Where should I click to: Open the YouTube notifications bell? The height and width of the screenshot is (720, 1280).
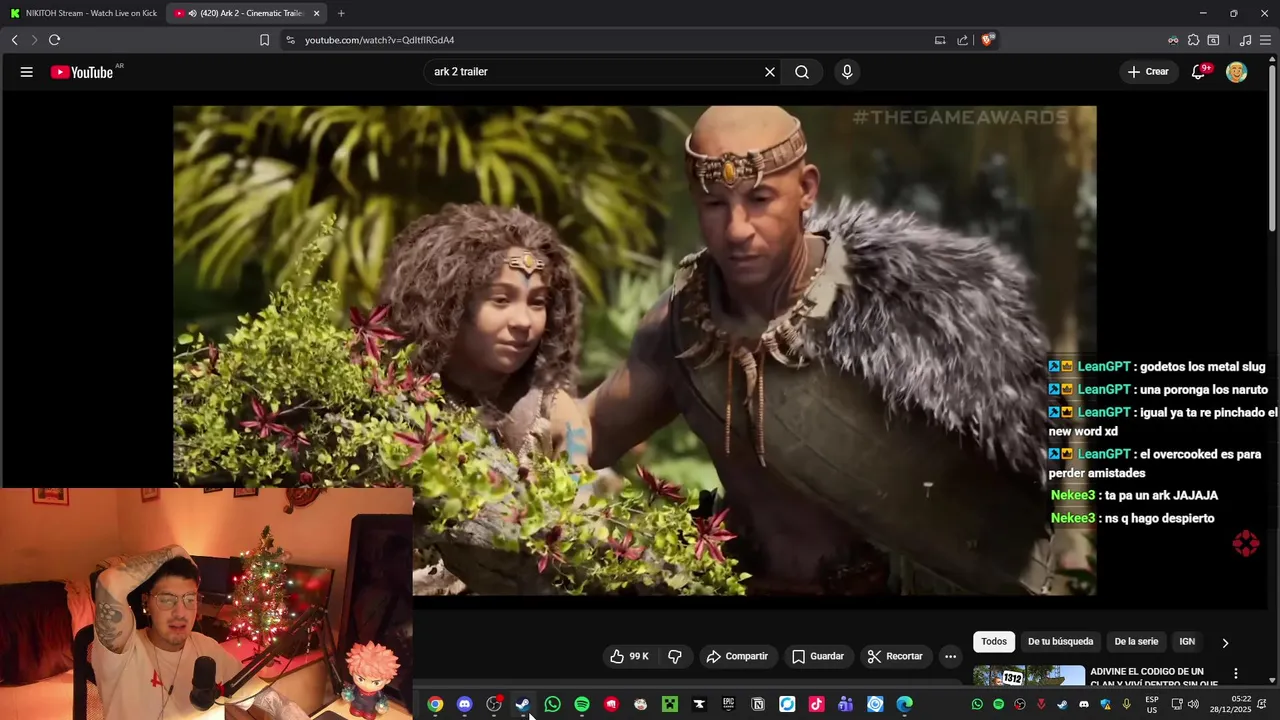tap(1199, 72)
